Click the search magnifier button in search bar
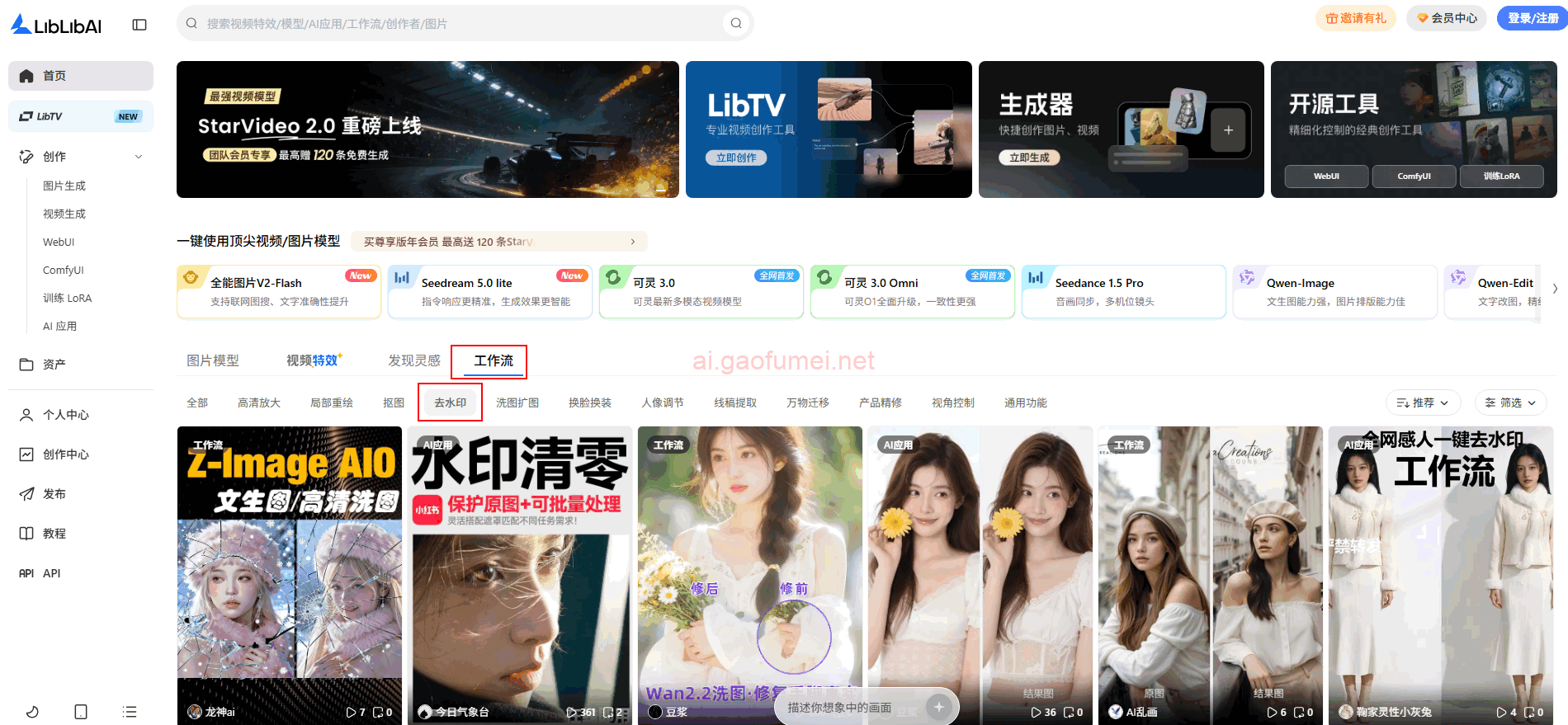 point(736,23)
